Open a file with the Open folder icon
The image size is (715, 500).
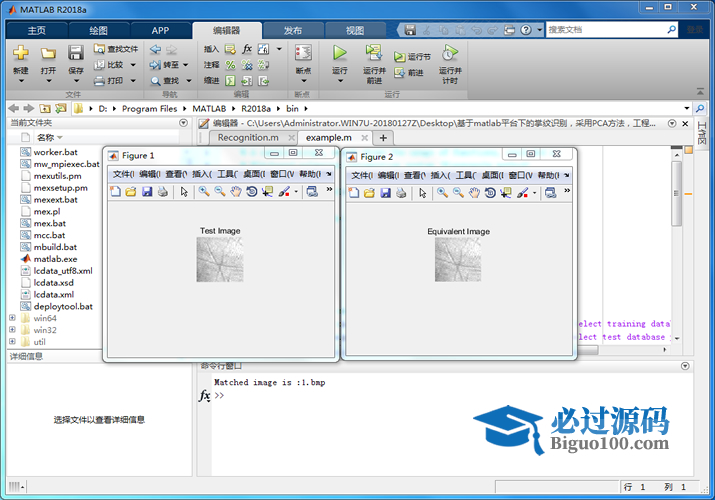tap(48, 53)
